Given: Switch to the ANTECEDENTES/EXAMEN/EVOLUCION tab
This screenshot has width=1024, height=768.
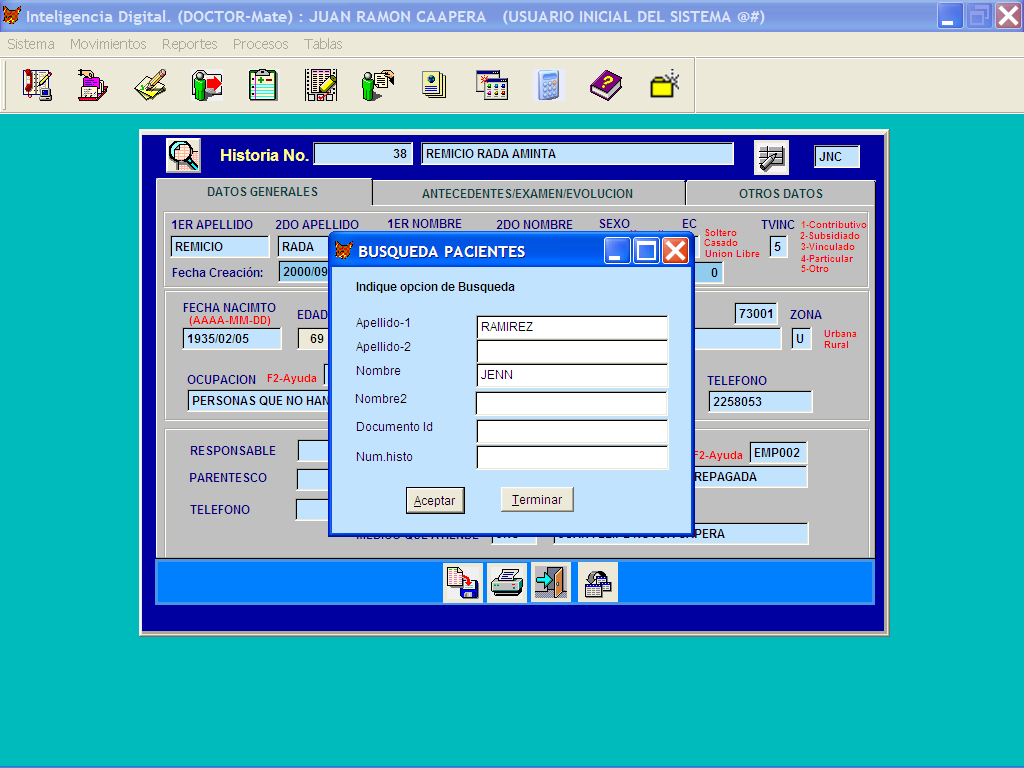Looking at the screenshot, I should pyautogui.click(x=528, y=194).
